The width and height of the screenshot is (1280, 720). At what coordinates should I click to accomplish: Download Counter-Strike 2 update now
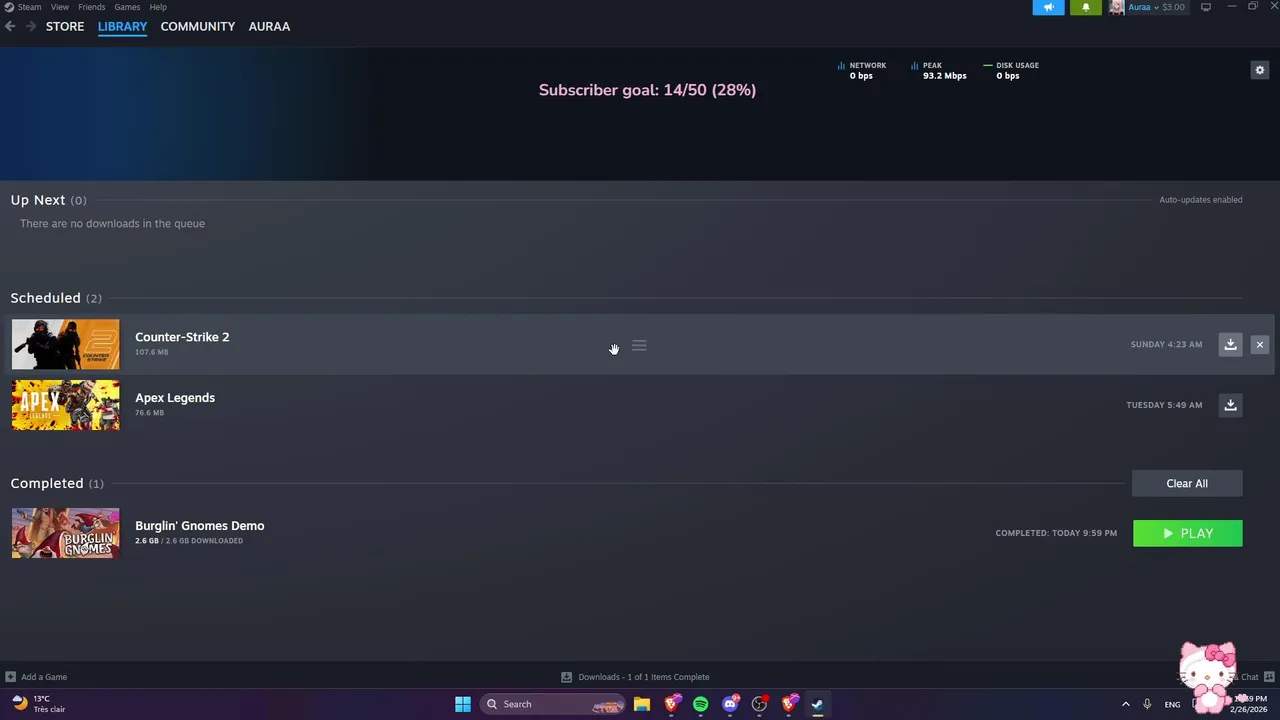tap(1230, 344)
